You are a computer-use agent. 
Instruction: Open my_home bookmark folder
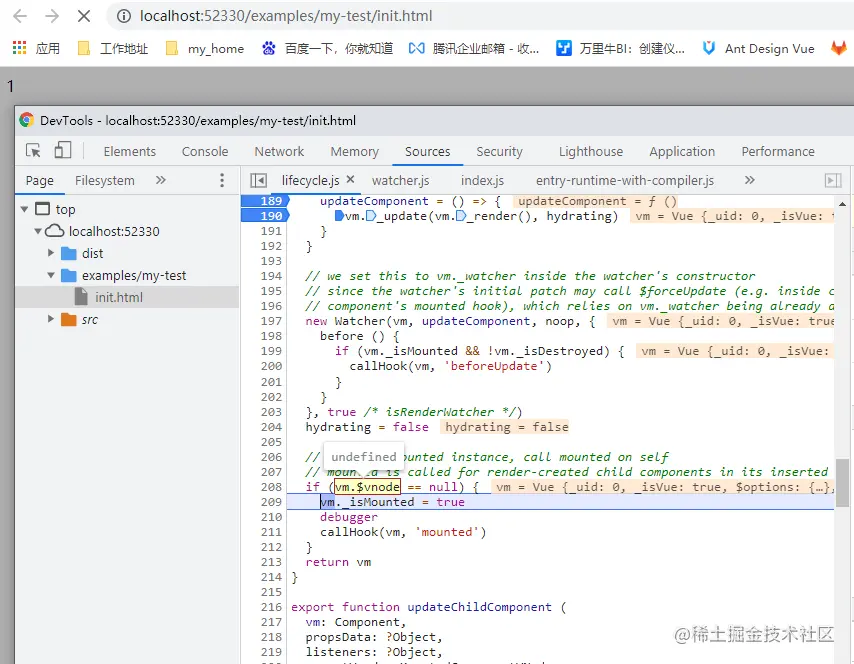point(205,48)
